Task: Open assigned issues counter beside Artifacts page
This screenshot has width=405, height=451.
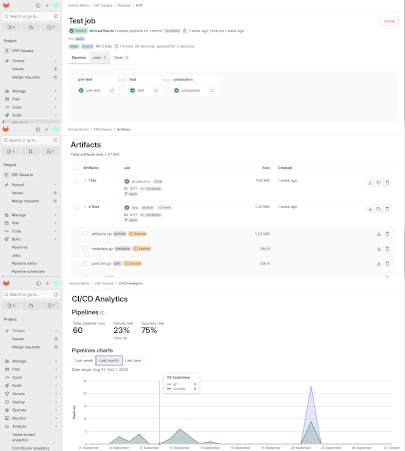Action: pyautogui.click(x=11, y=151)
